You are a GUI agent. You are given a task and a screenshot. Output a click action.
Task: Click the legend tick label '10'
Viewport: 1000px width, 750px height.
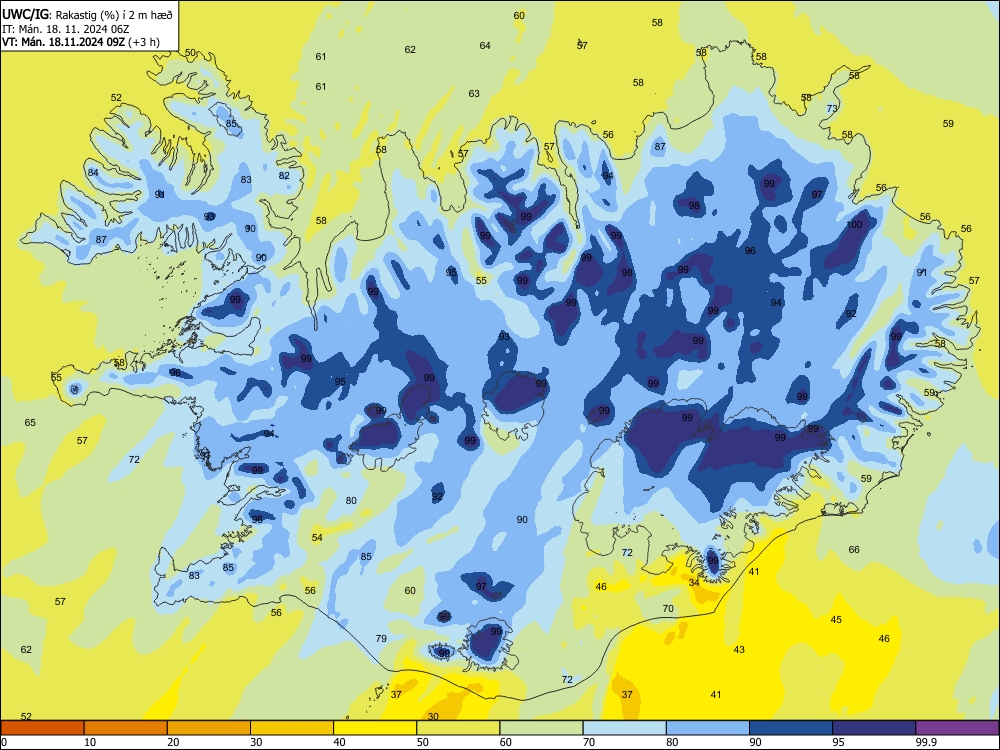[90, 742]
